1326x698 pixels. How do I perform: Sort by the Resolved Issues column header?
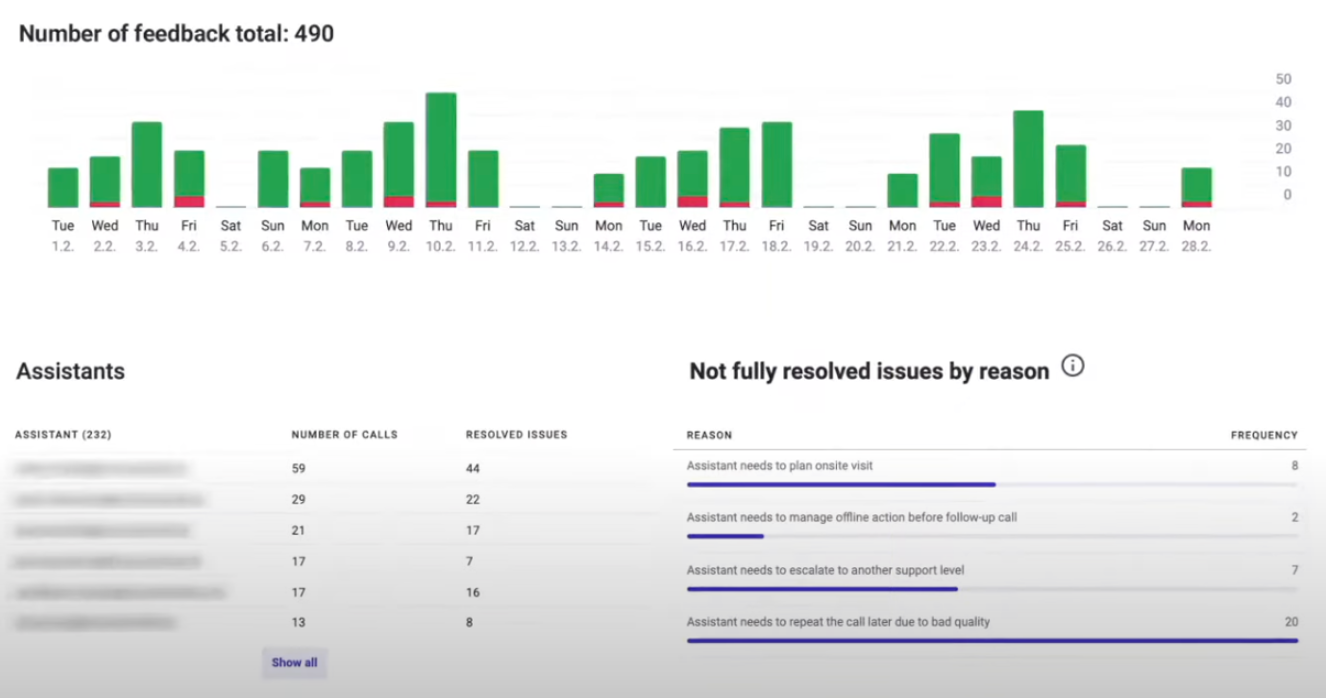[x=516, y=435]
